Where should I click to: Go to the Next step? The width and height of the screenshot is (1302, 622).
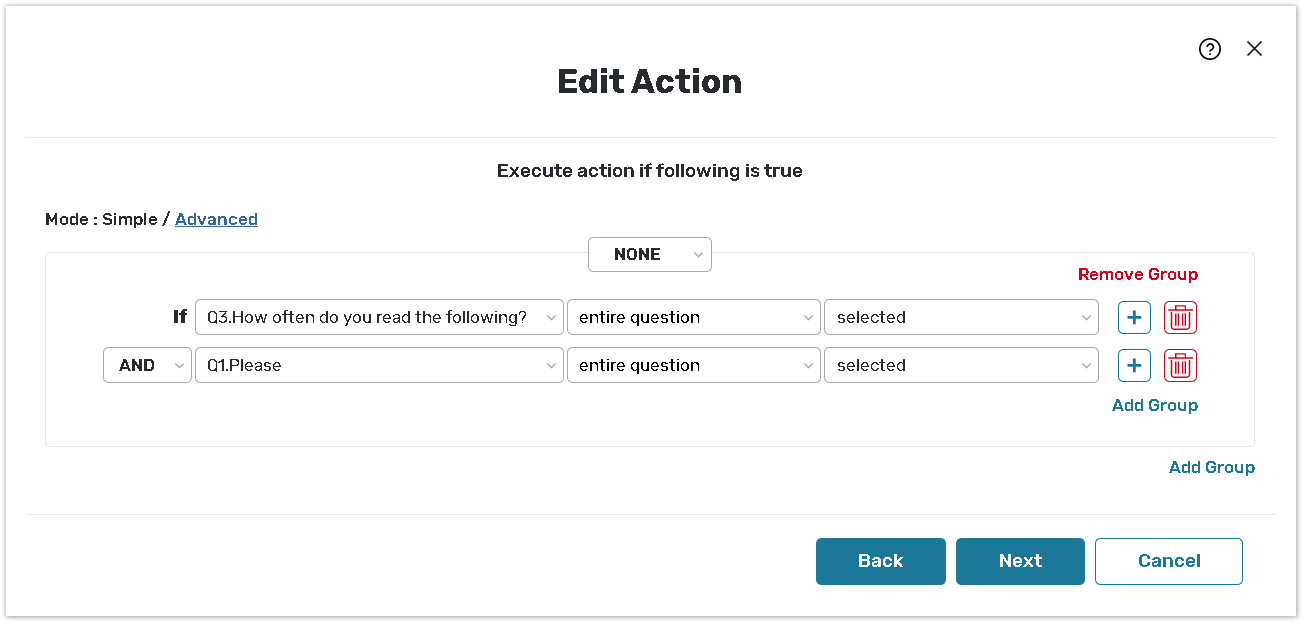coord(1020,561)
